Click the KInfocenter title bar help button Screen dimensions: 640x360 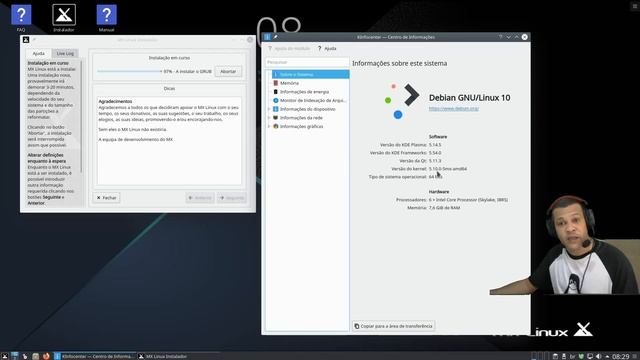pyautogui.click(x=500, y=37)
